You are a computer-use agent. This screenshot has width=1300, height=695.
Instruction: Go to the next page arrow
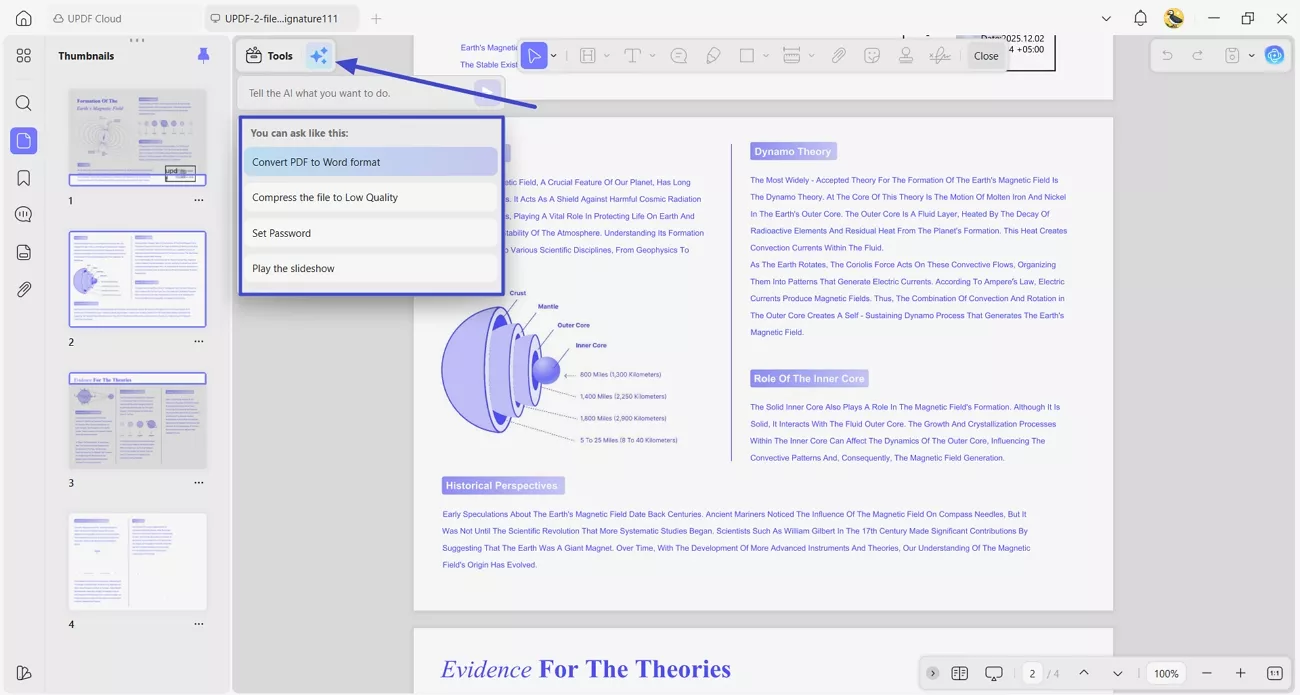[1118, 673]
